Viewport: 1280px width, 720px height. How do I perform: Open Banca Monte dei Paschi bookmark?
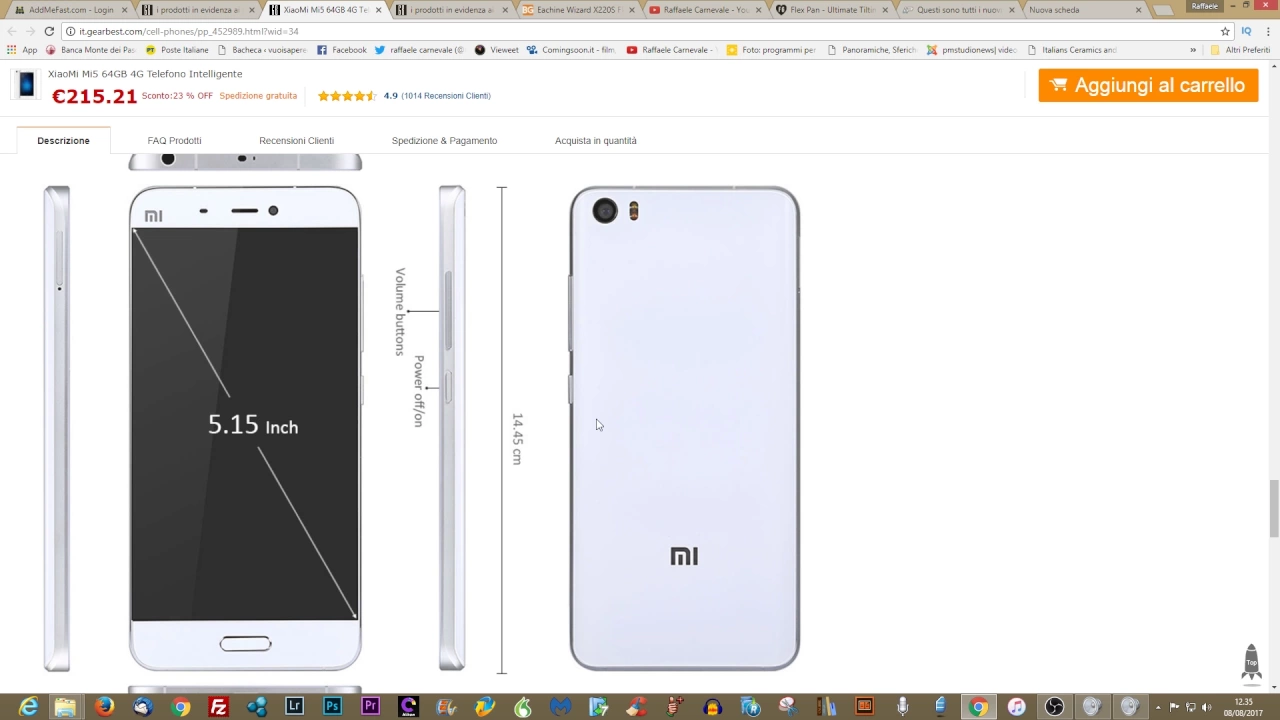click(90, 50)
